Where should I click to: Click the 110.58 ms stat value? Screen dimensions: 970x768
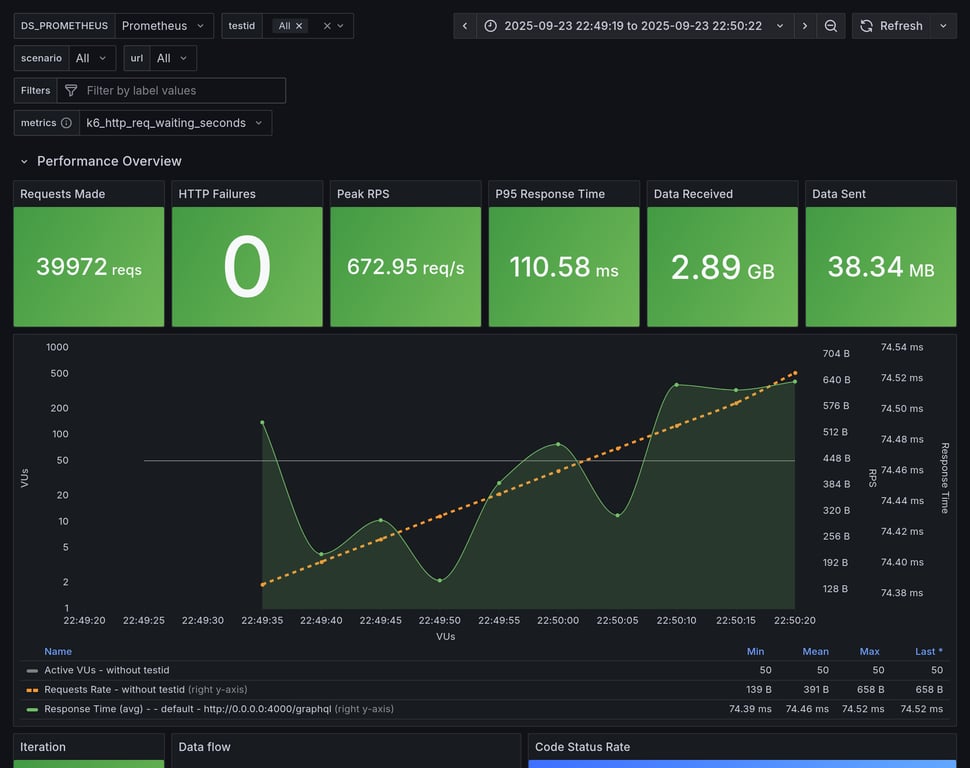(x=564, y=267)
